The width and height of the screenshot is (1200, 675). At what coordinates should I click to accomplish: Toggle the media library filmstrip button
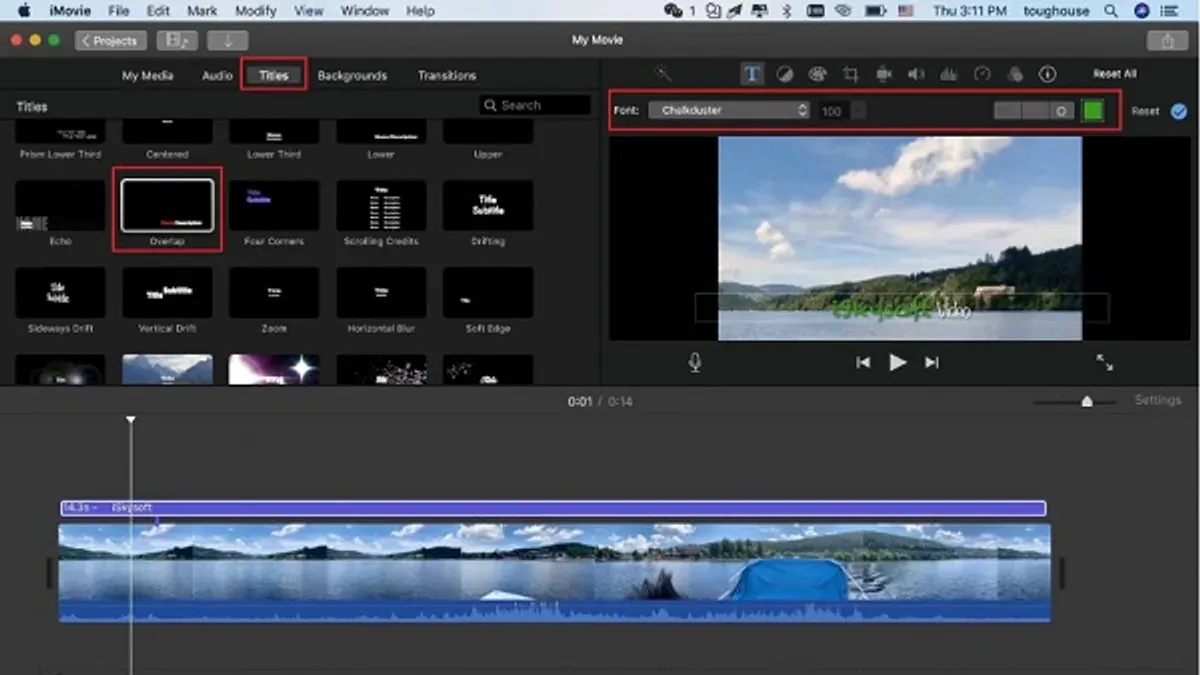click(x=177, y=41)
